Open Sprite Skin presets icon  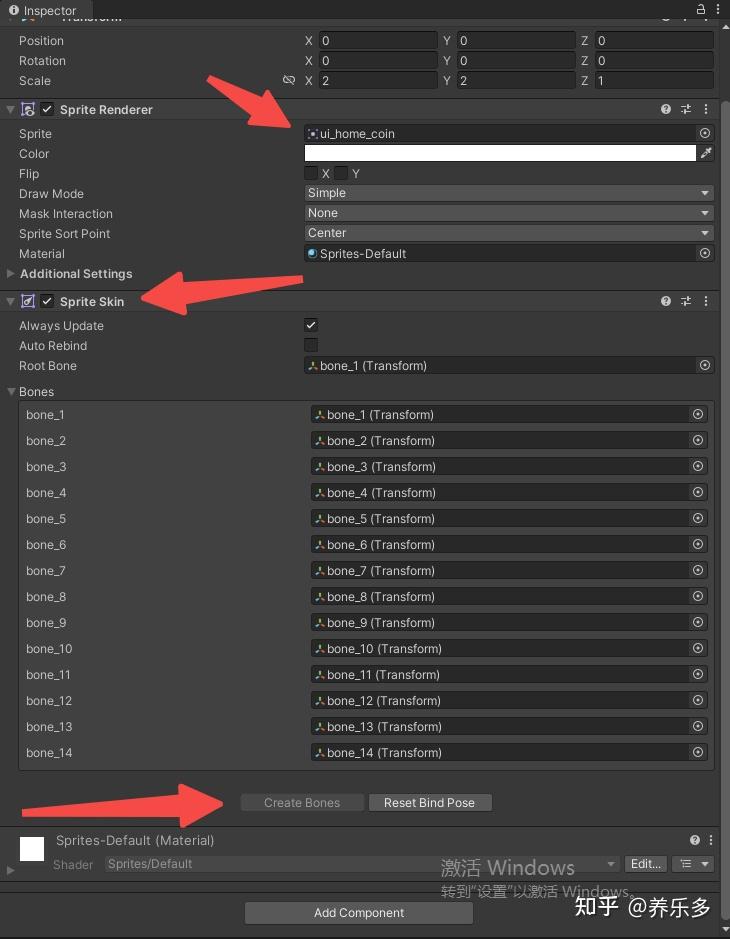(x=686, y=301)
